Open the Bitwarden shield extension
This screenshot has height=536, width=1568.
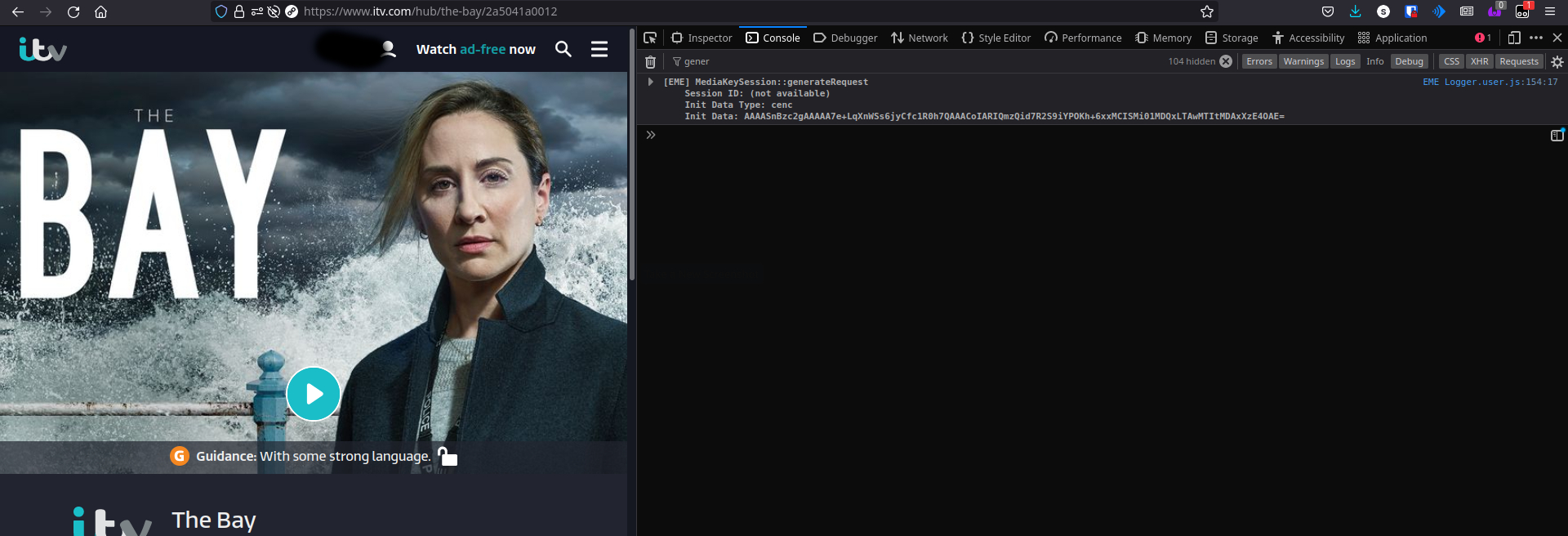(1411, 11)
